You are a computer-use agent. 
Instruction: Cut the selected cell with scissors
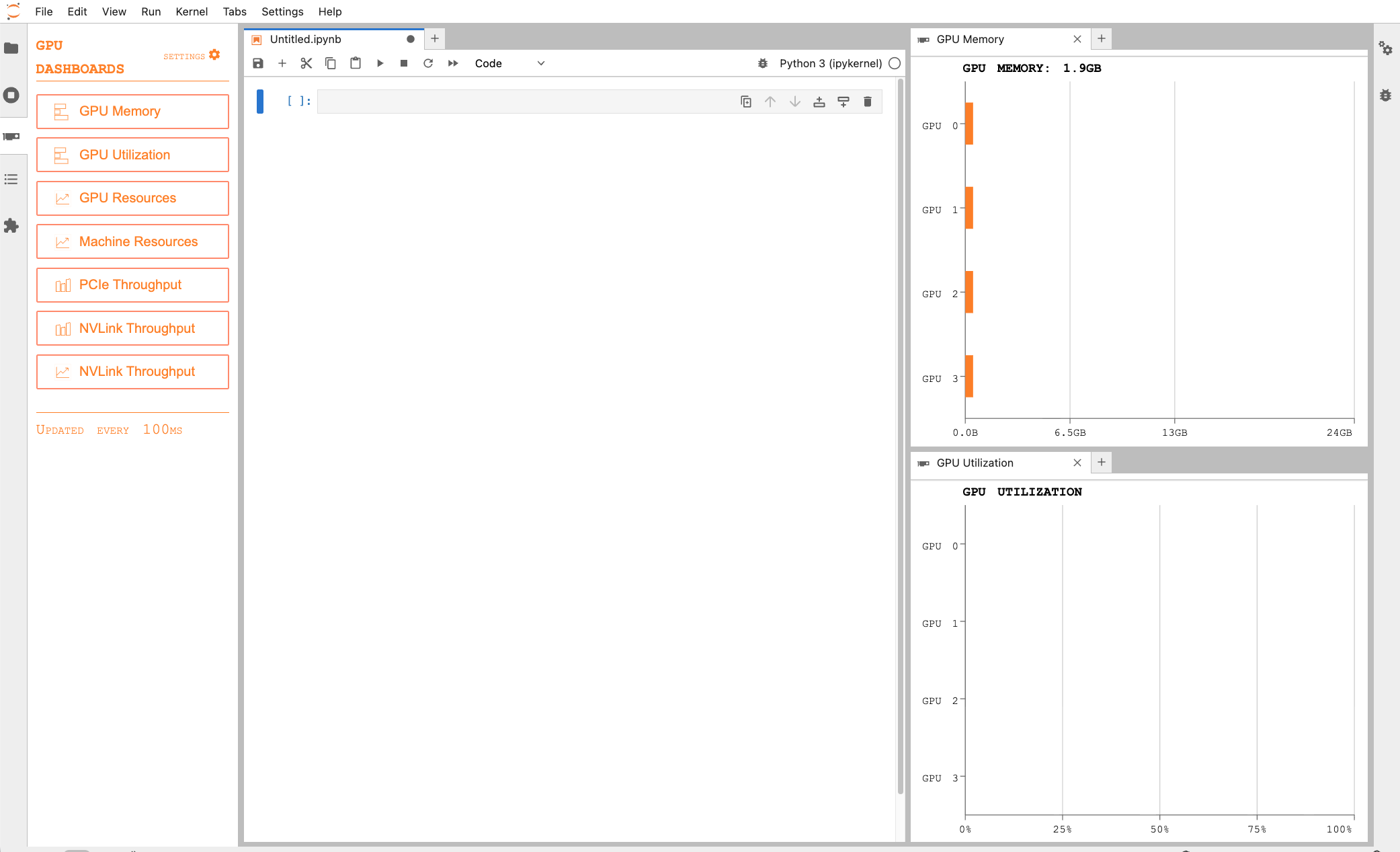[306, 63]
